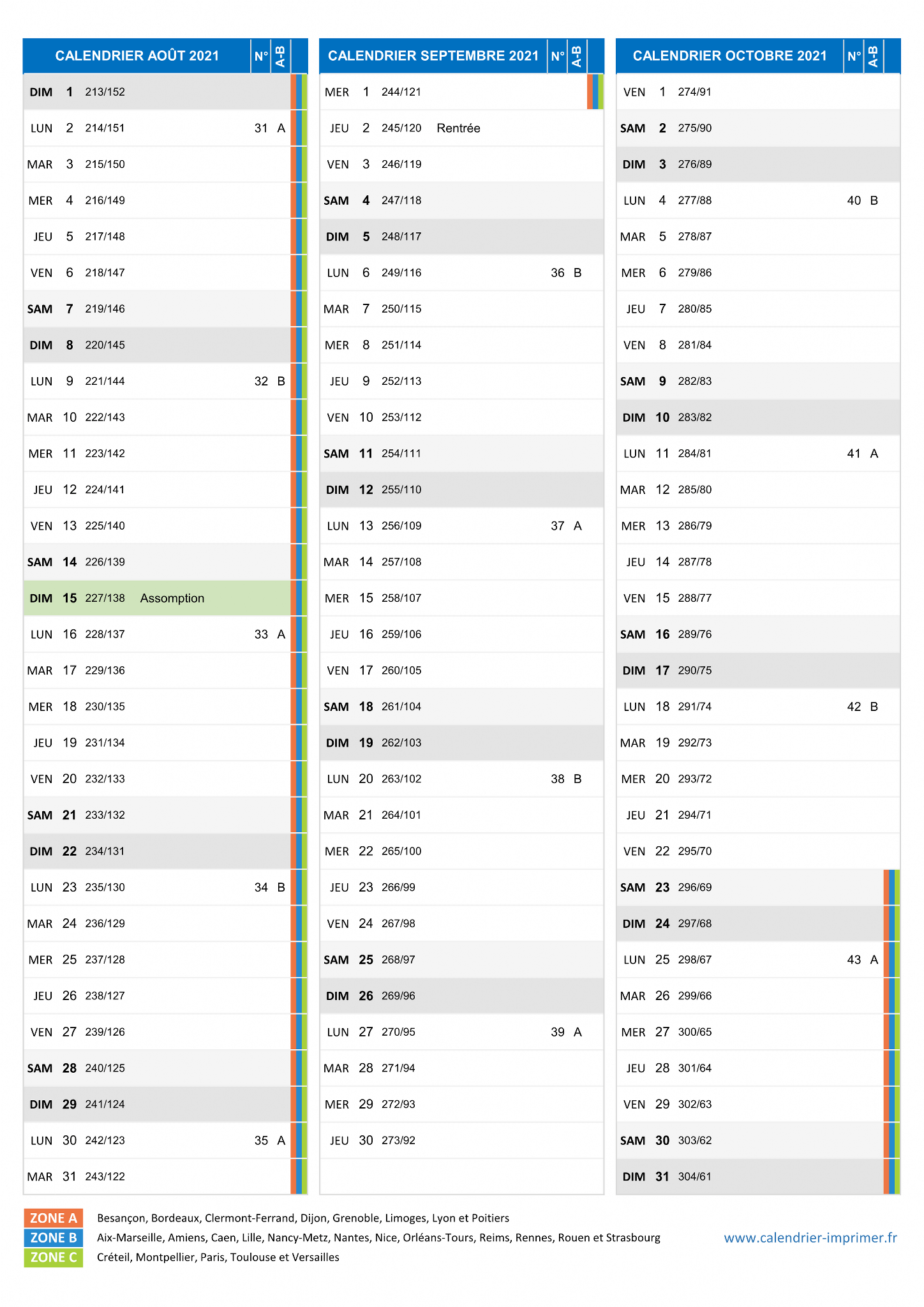Image resolution: width=924 pixels, height=1307 pixels.
Task: Click the ZONE B blue legend box
Action: [x=54, y=1237]
